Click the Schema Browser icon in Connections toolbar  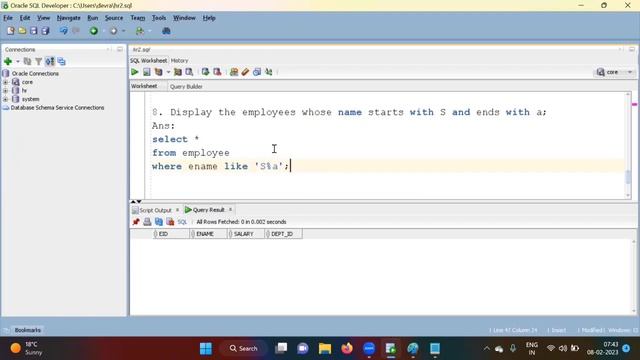click(x=50, y=61)
